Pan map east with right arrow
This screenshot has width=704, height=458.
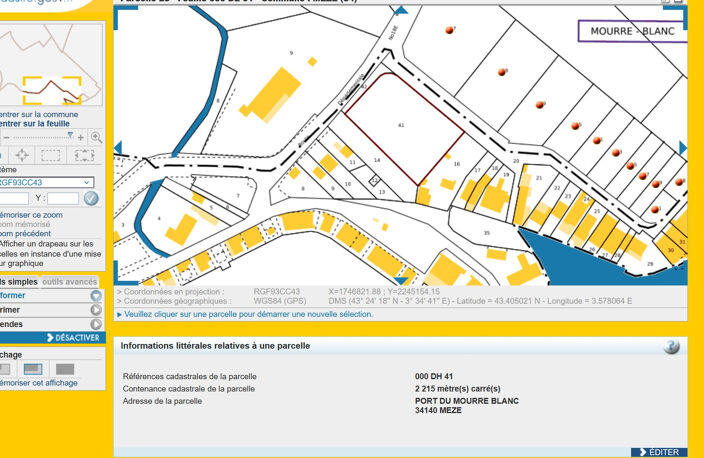point(683,148)
